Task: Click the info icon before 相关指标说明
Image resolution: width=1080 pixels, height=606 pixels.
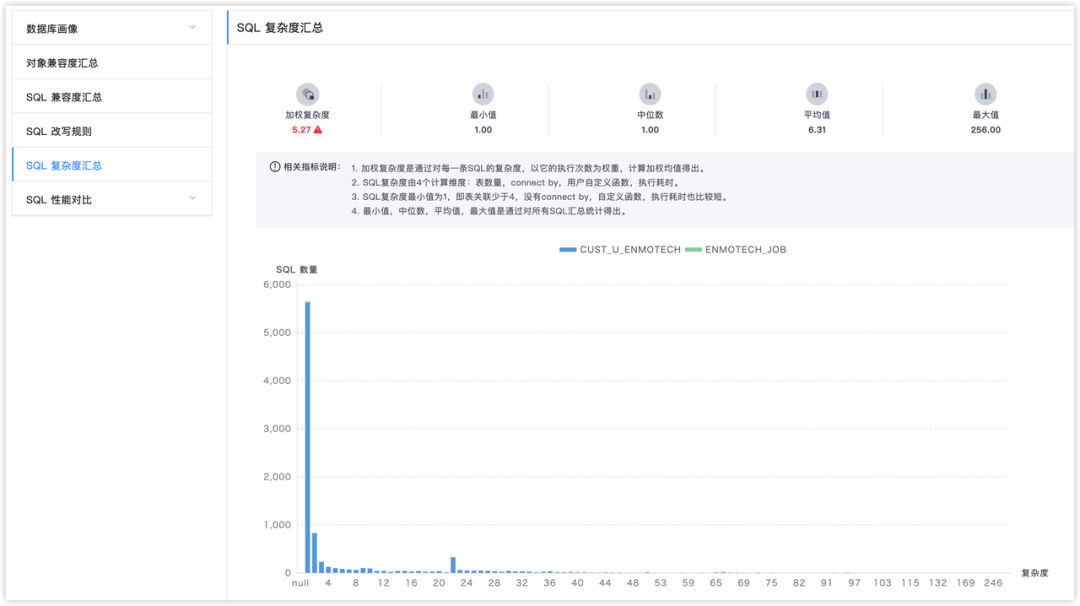Action: coord(275,167)
